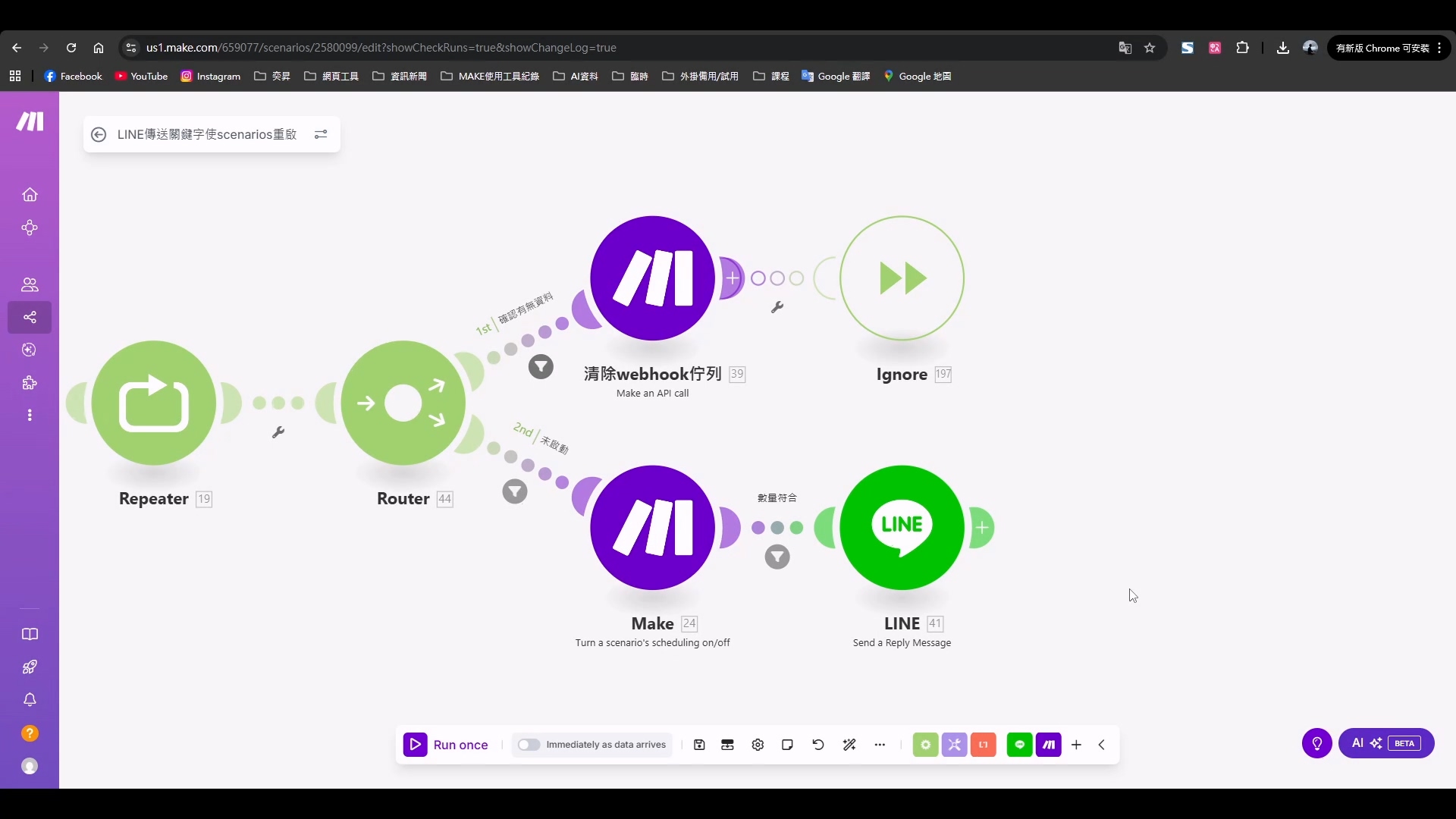The image size is (1456, 819).
Task: Open scenario inputs and outputs icon
Action: click(x=727, y=745)
